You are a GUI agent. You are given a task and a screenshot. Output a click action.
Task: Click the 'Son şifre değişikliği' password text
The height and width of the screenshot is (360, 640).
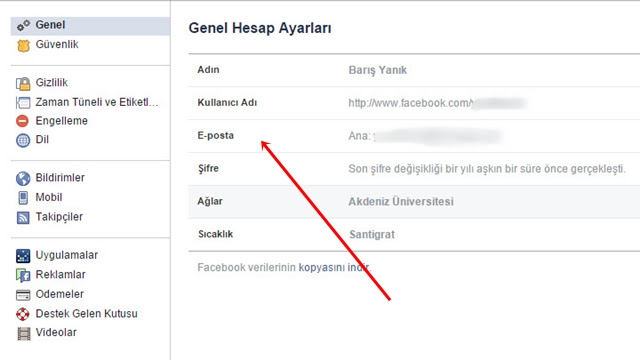point(487,169)
